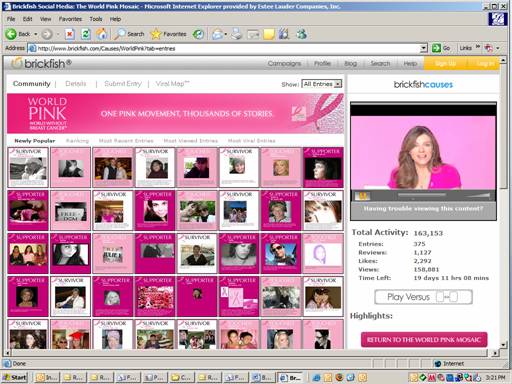This screenshot has height=384, width=512.
Task: Open the History clock icon
Action: pyautogui.click(x=199, y=34)
